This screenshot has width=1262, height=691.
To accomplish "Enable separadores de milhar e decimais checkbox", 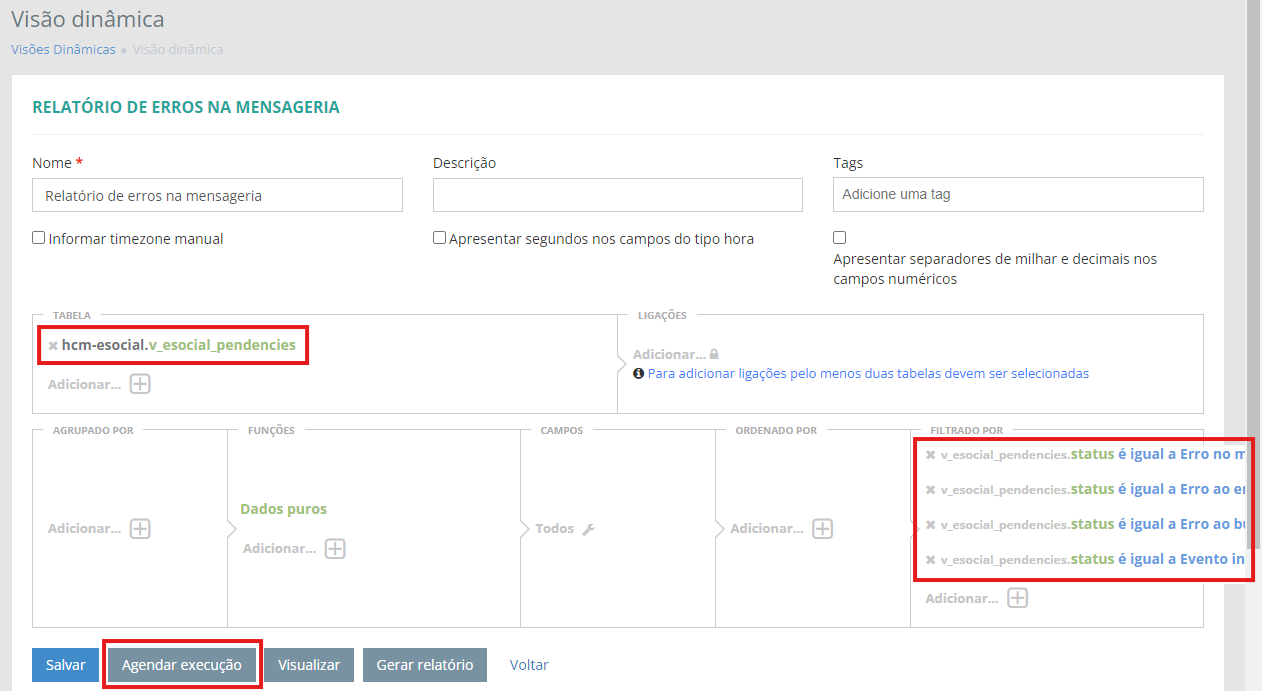I will click(839, 238).
